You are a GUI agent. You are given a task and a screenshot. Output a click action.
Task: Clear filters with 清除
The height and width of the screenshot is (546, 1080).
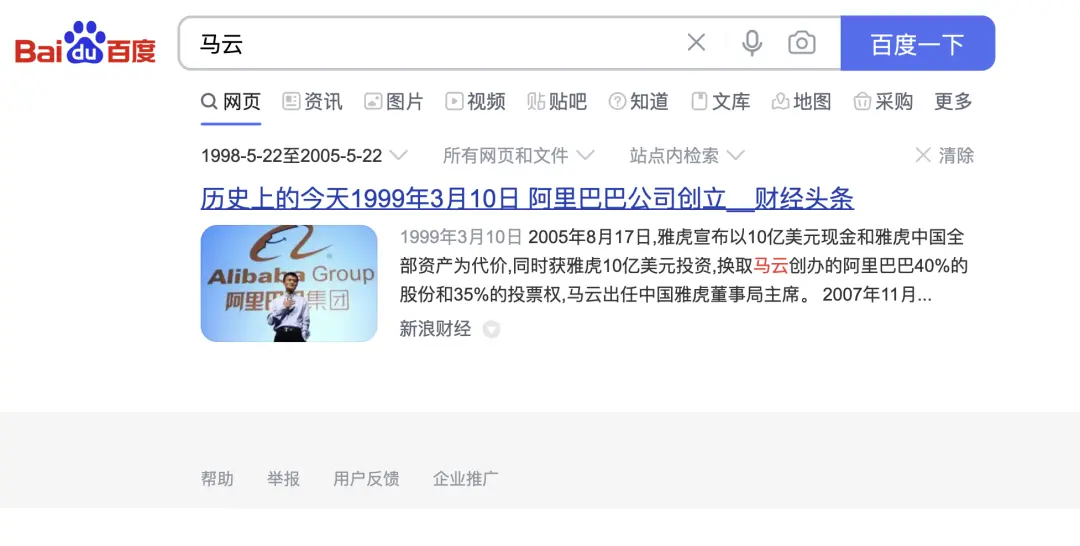pos(944,156)
